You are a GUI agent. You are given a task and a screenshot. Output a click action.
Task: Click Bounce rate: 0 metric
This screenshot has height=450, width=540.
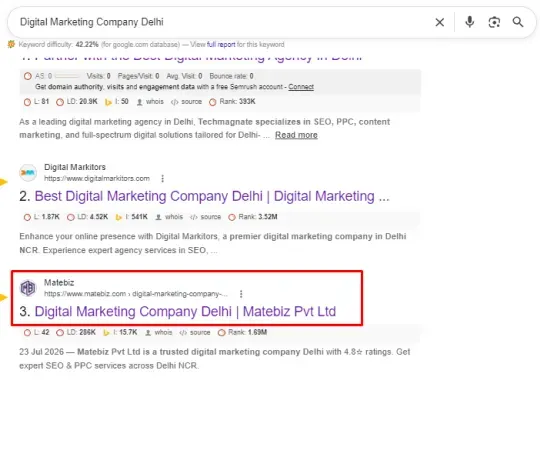tap(231, 76)
